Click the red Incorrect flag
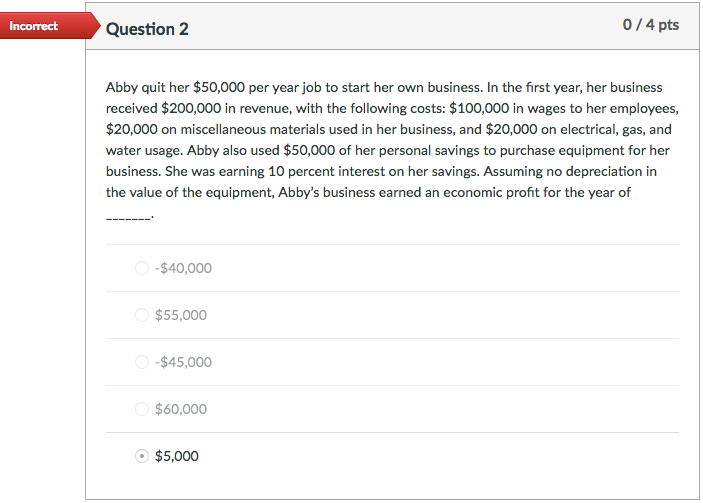Image resolution: width=703 pixels, height=503 pixels. [x=36, y=26]
